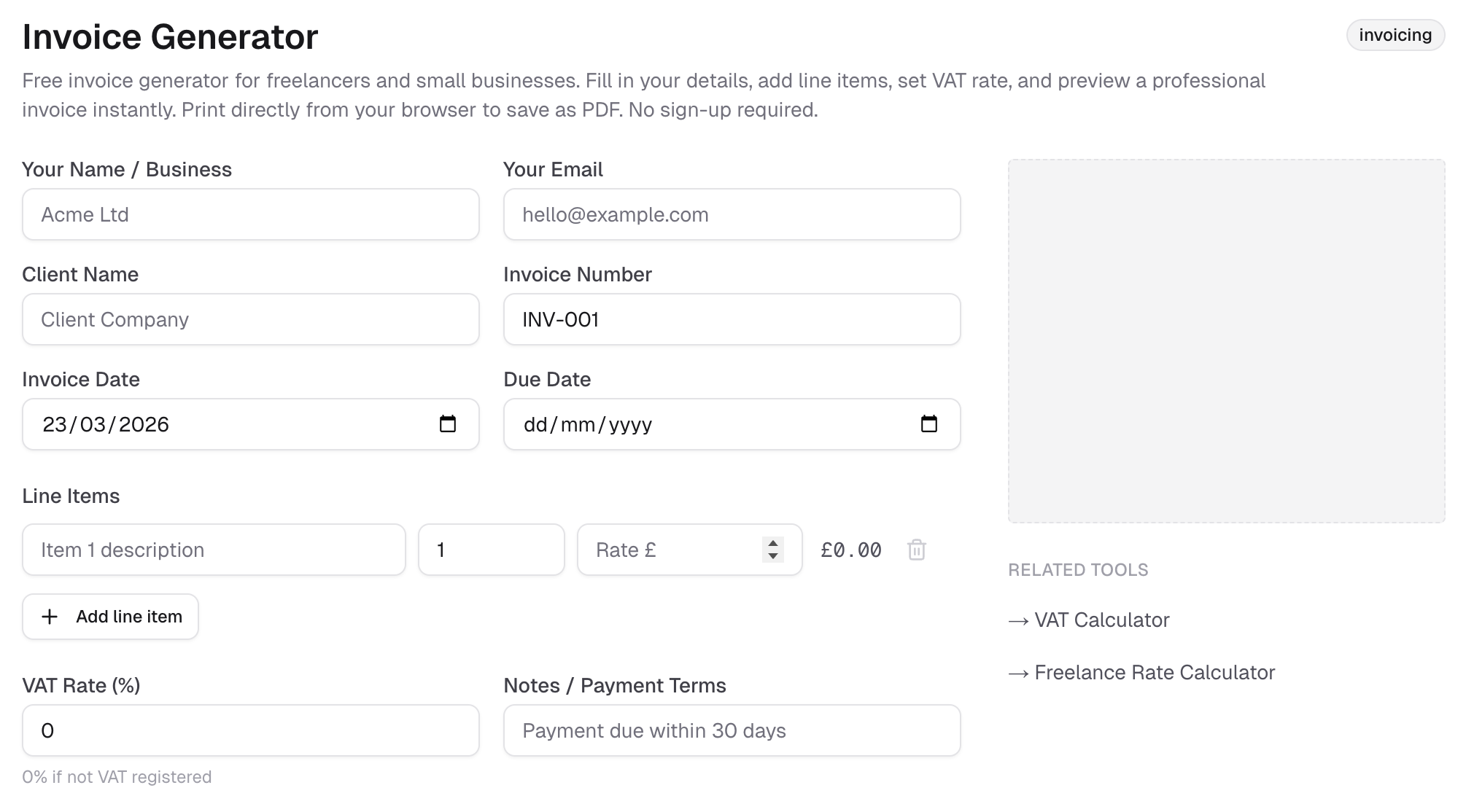
Task: Click into the Your Email field
Action: pyautogui.click(x=732, y=214)
